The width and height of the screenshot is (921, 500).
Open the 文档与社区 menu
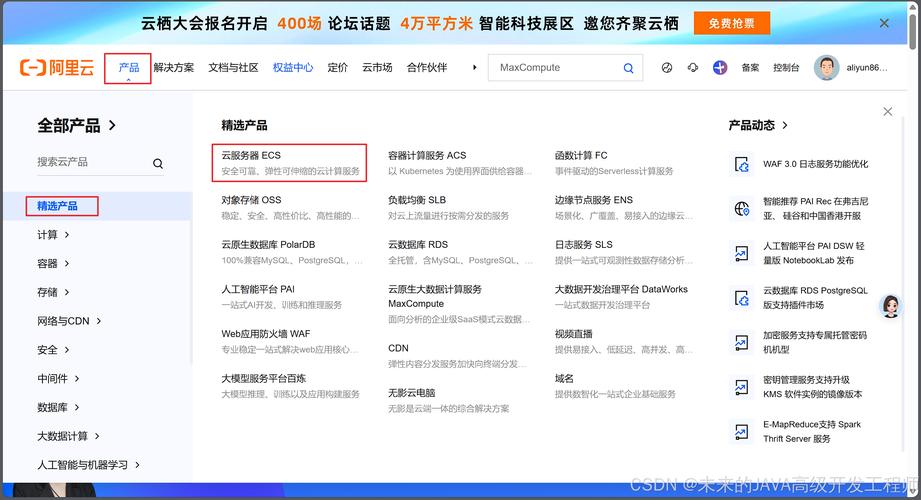[233, 68]
